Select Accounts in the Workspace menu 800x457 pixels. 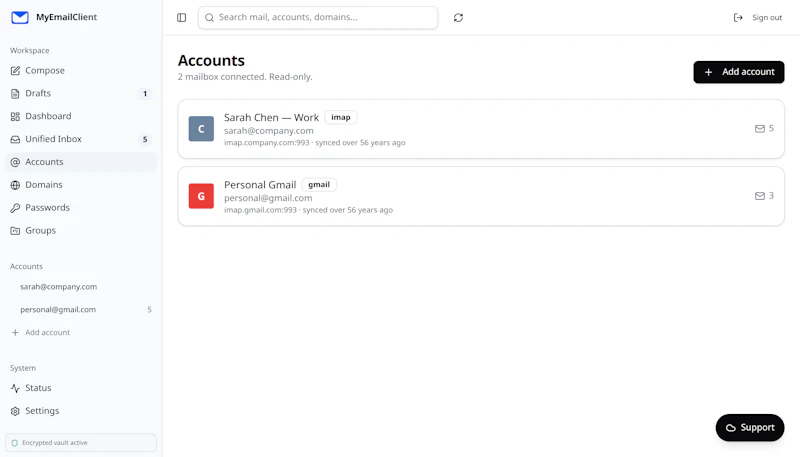click(81, 162)
